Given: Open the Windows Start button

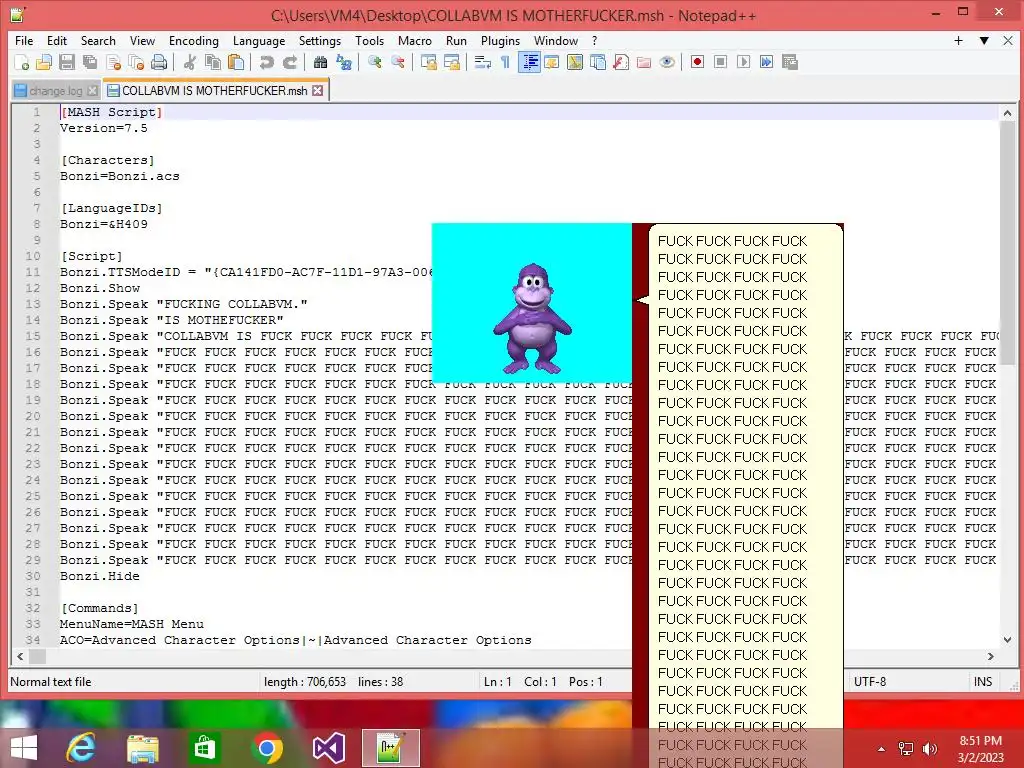Looking at the screenshot, I should tap(24, 748).
